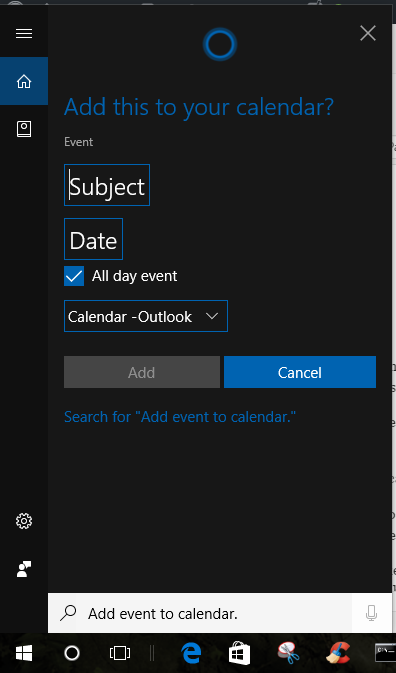This screenshot has height=673, width=396.
Task: Click the Cortana circle logo
Action: click(x=220, y=44)
